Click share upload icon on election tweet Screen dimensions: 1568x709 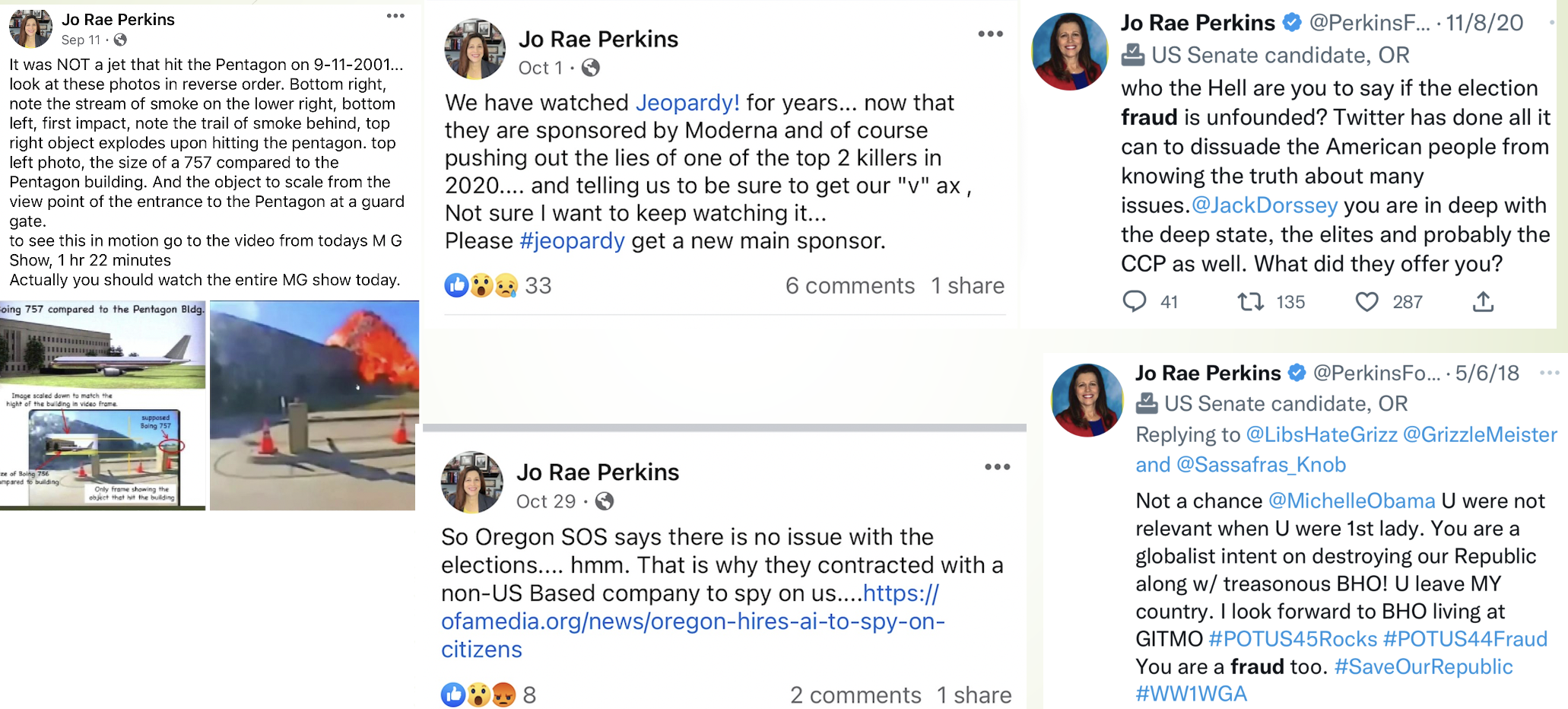(1483, 302)
